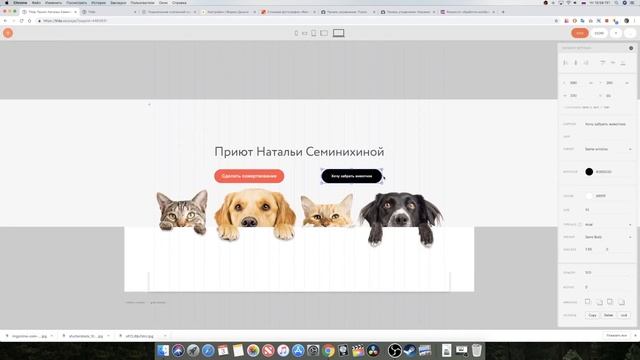
Task: Select heading 'Приют Натальи Семинихиной' on canvas
Action: click(299, 152)
